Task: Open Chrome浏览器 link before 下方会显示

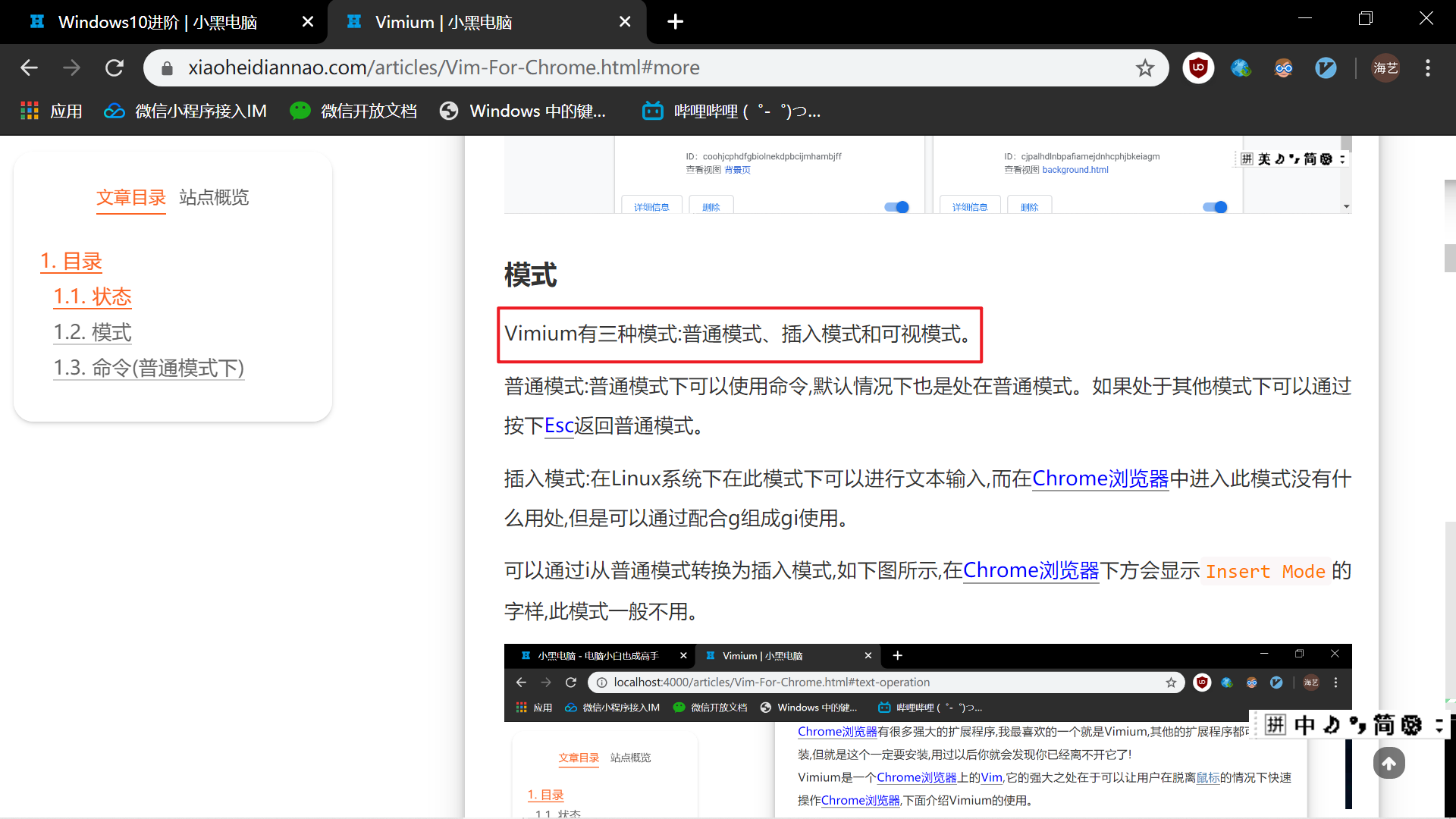Action: (1031, 571)
